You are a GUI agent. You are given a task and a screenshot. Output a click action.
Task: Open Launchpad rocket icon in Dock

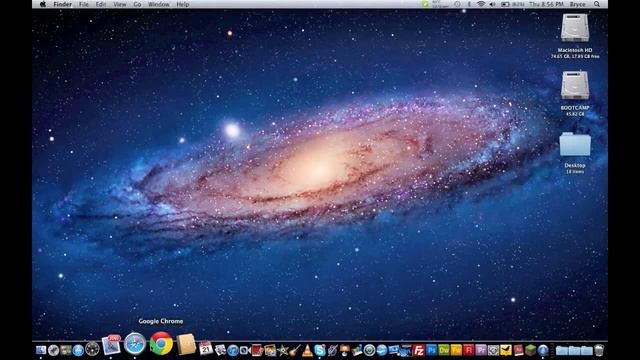click(53, 350)
